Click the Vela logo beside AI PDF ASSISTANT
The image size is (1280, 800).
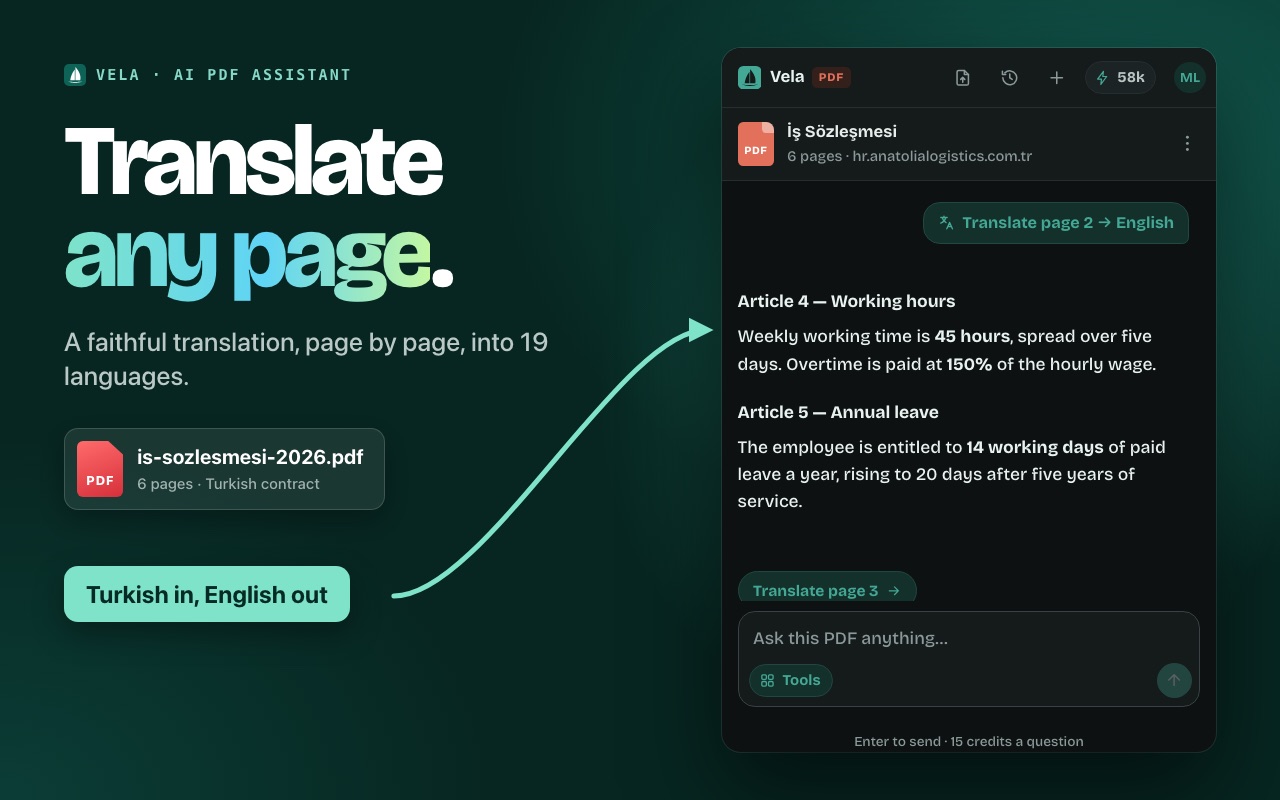coord(75,75)
